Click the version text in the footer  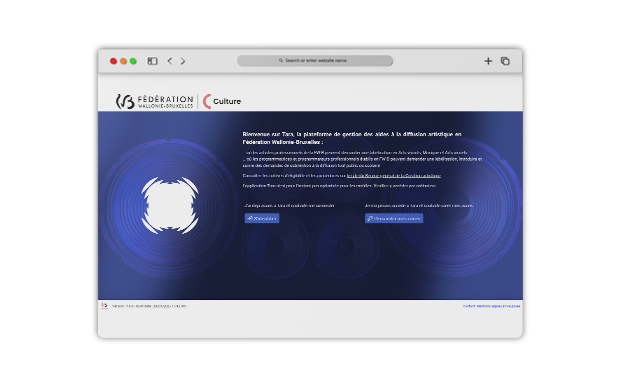[x=149, y=306]
